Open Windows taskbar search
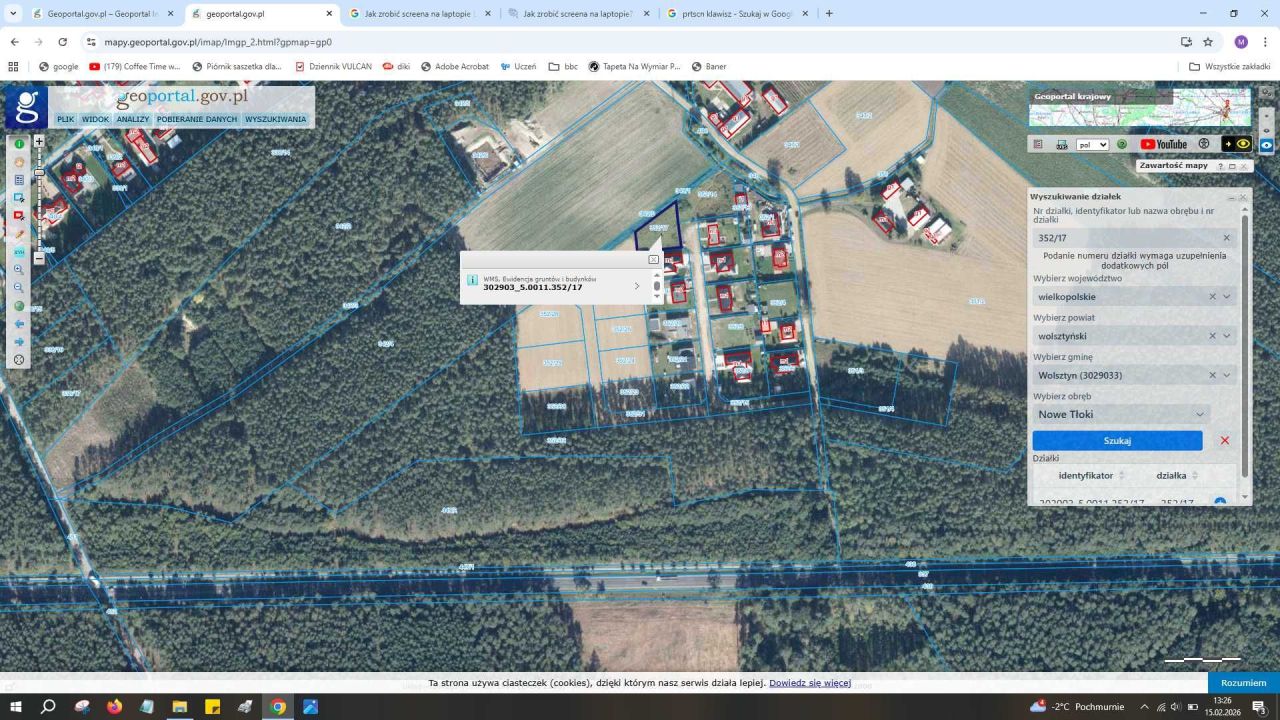Screen dimensions: 1280x720 tap(48, 707)
